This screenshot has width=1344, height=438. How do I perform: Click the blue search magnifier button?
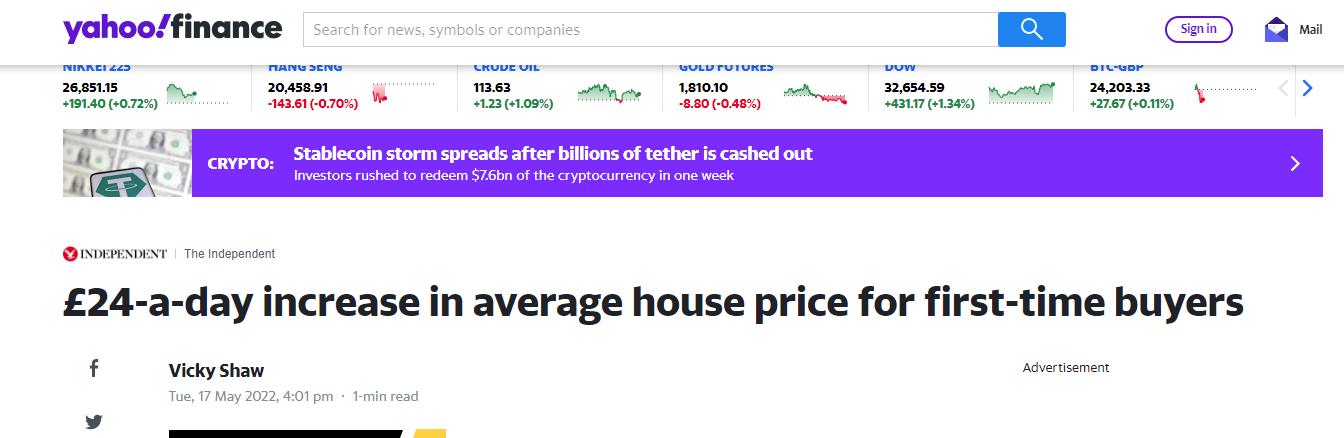(x=1031, y=29)
